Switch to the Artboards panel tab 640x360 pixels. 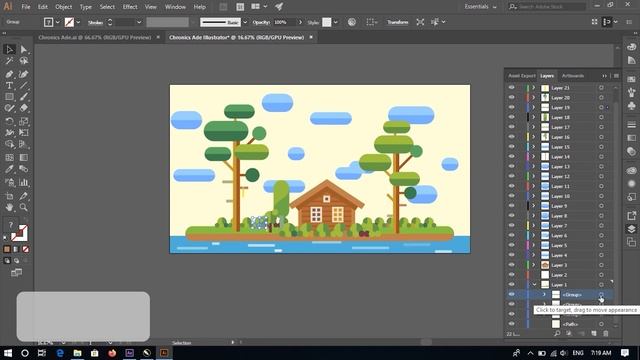coord(573,76)
